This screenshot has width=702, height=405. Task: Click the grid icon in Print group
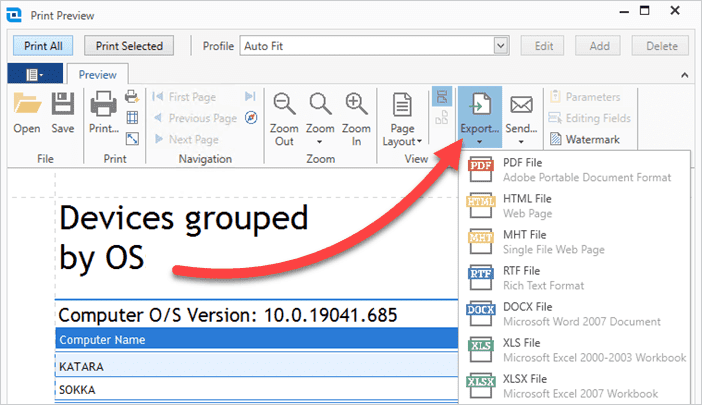[132, 118]
